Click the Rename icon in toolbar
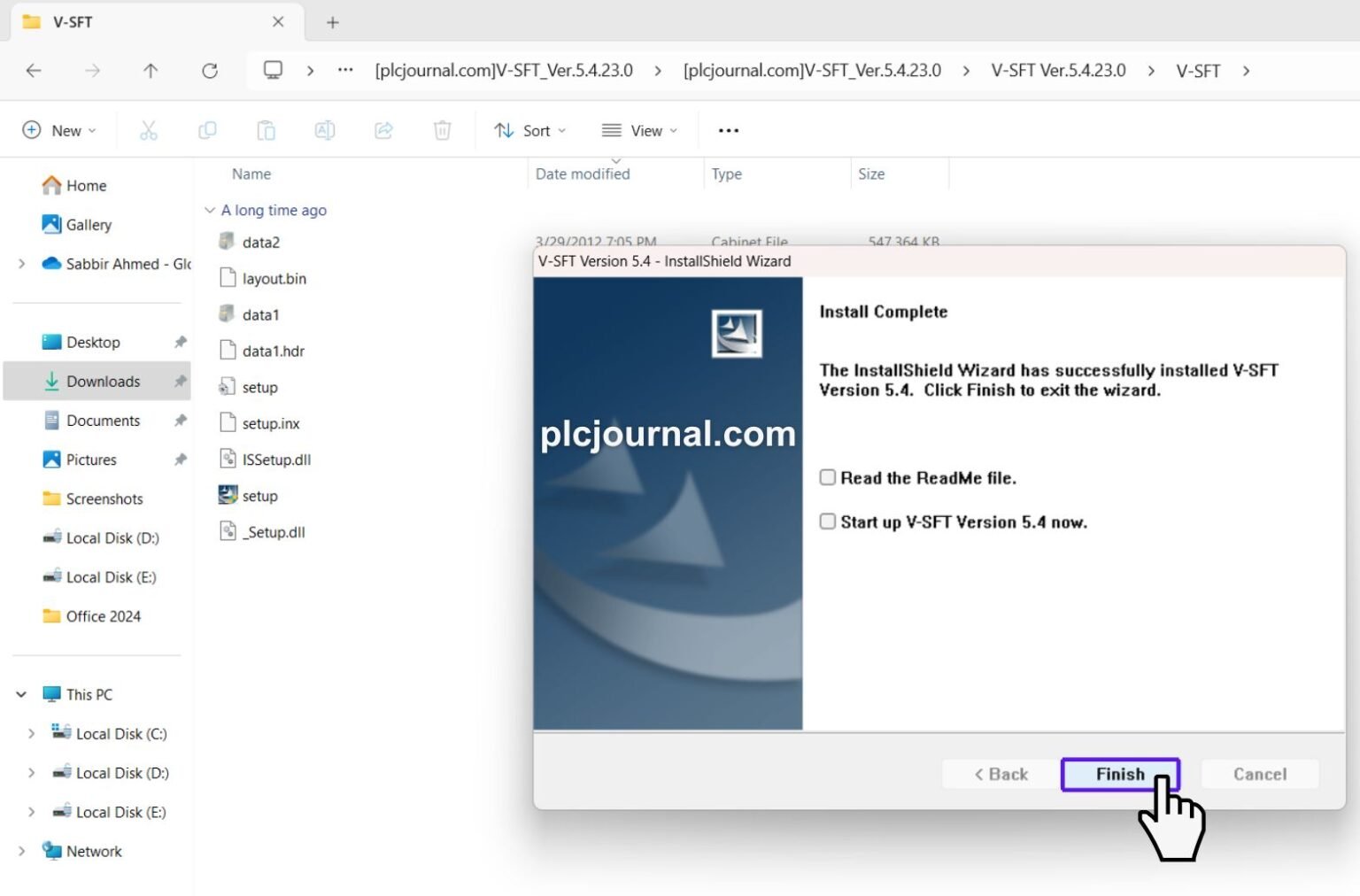This screenshot has height=896, width=1360. pos(325,131)
